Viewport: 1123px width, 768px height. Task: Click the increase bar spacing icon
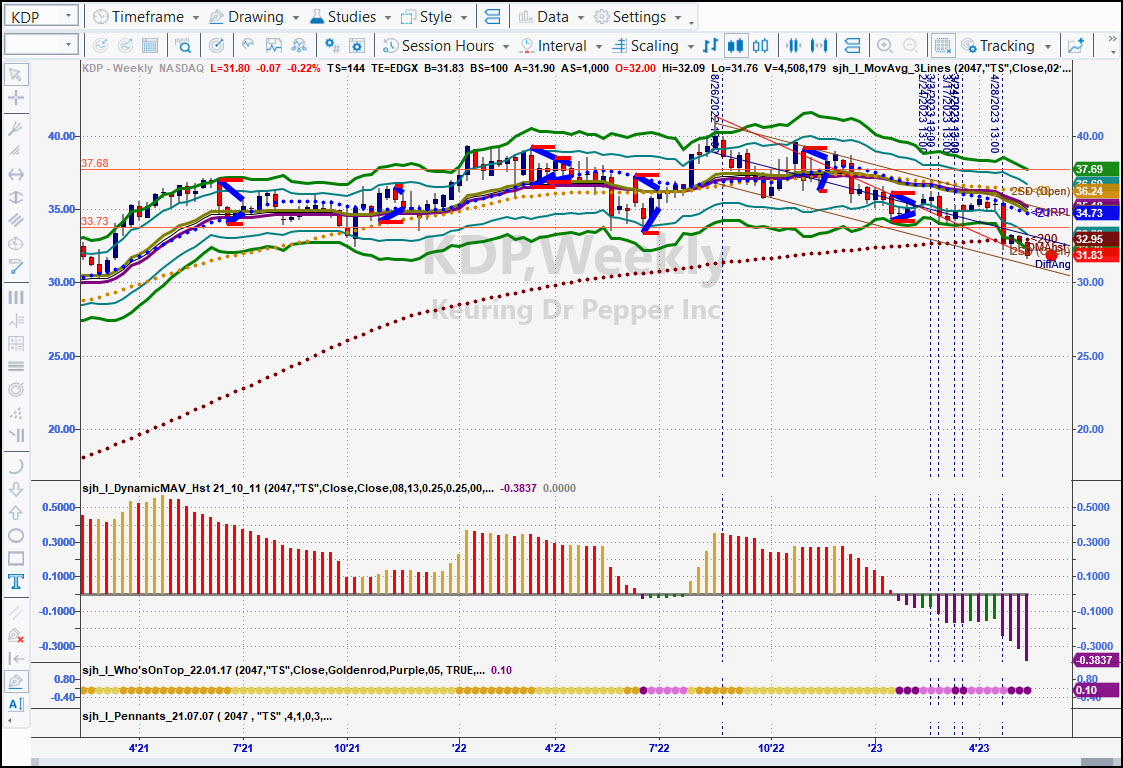point(819,46)
